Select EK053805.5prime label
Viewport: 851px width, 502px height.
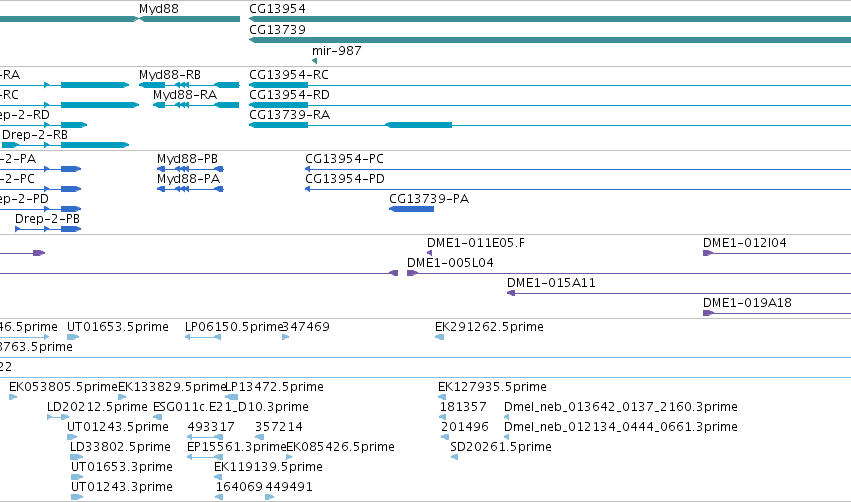tap(63, 387)
